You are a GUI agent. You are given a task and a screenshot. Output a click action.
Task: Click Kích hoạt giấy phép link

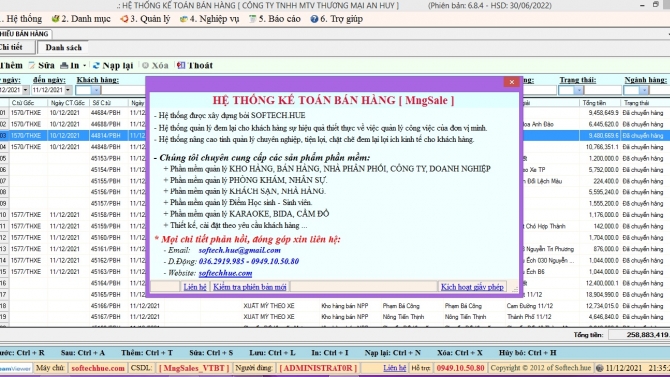pyautogui.click(x=472, y=287)
